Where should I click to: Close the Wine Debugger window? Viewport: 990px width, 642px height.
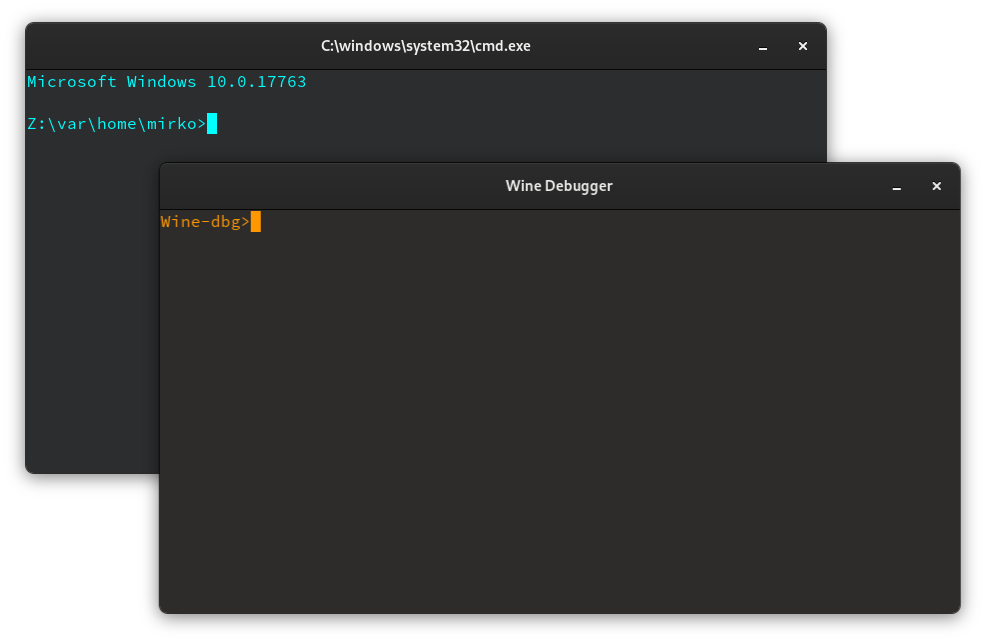tap(936, 186)
